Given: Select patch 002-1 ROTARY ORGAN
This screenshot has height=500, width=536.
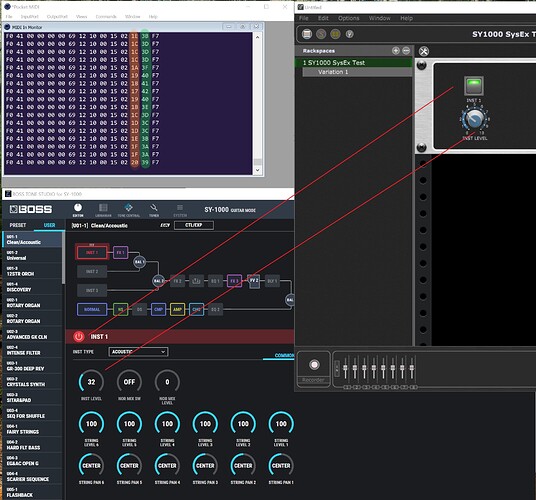Looking at the screenshot, I should [33, 302].
